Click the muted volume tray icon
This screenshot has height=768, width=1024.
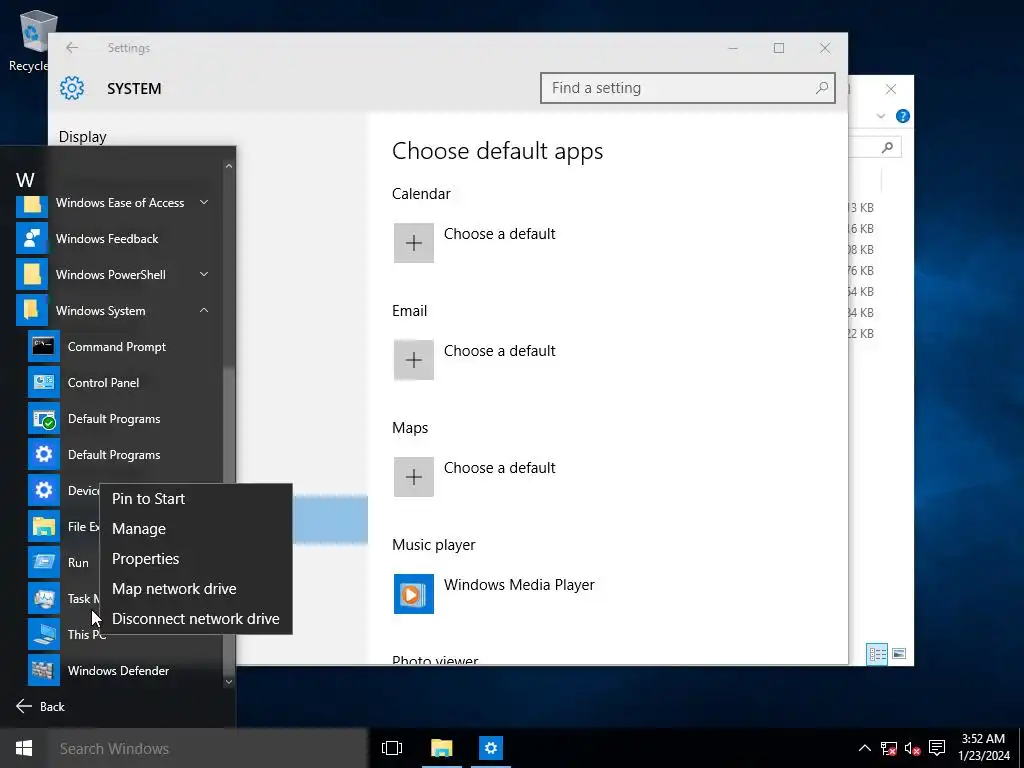(912, 748)
